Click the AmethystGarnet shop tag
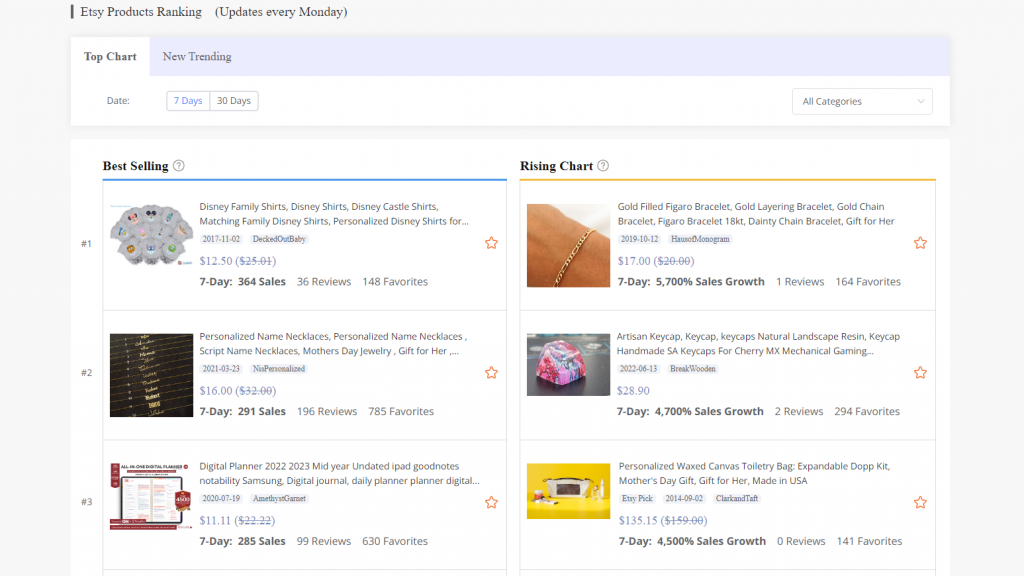Viewport: 1024px width, 576px height. click(x=281, y=498)
